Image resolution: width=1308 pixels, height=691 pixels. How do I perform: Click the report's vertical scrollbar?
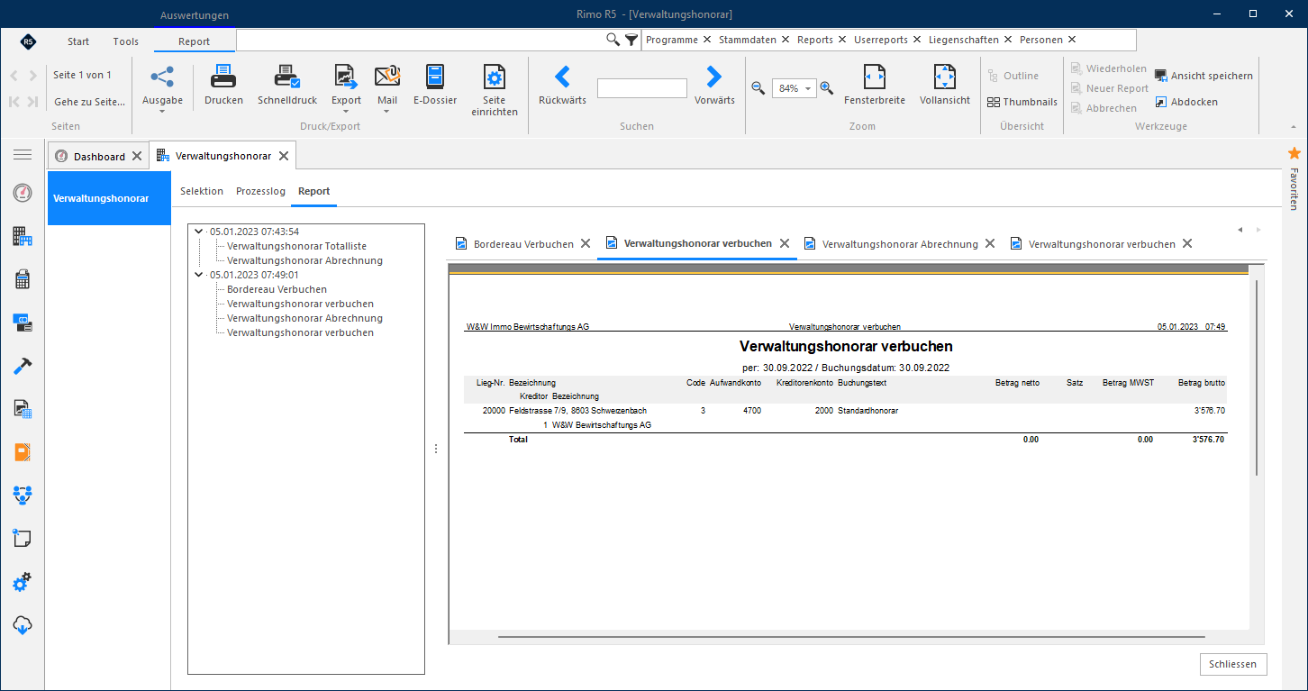coord(1257,378)
